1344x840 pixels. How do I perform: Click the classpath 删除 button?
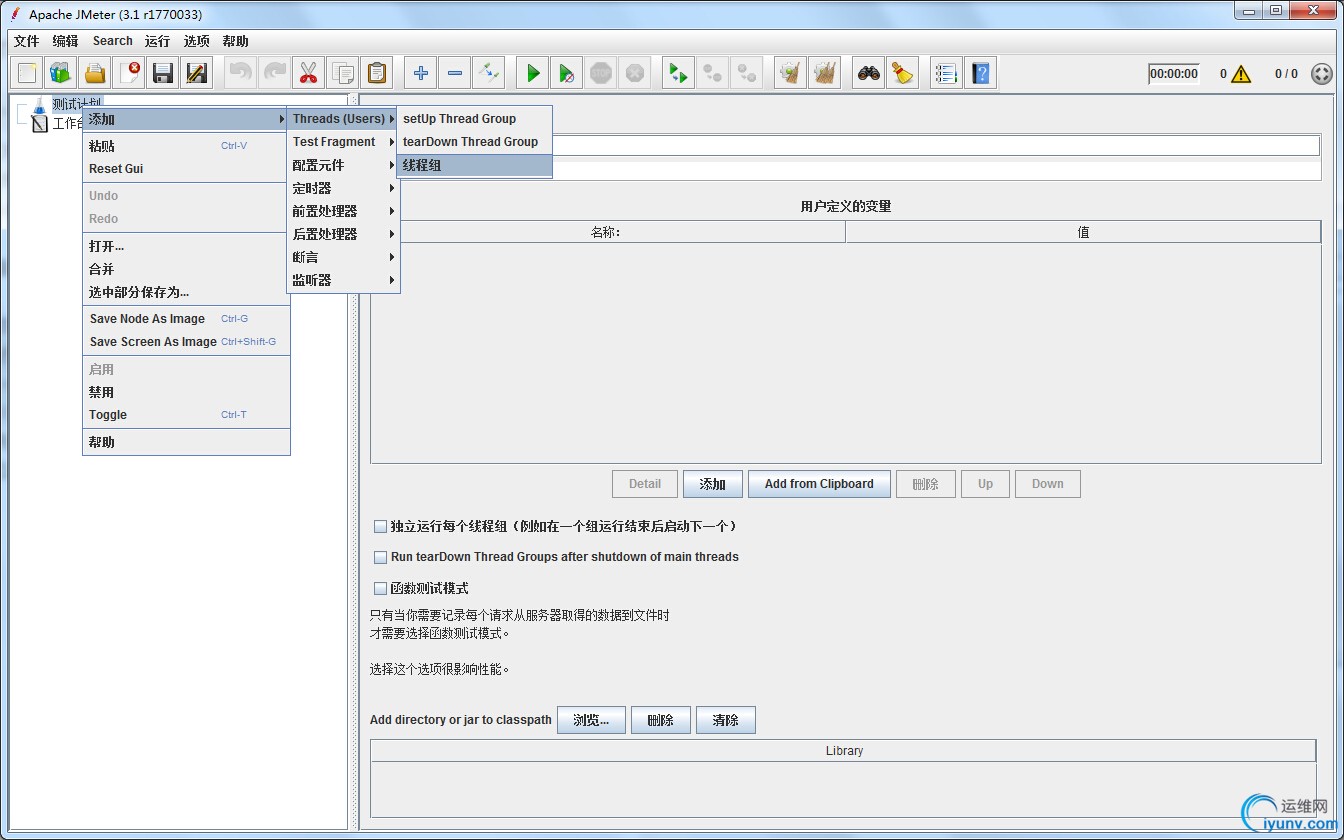(x=661, y=720)
